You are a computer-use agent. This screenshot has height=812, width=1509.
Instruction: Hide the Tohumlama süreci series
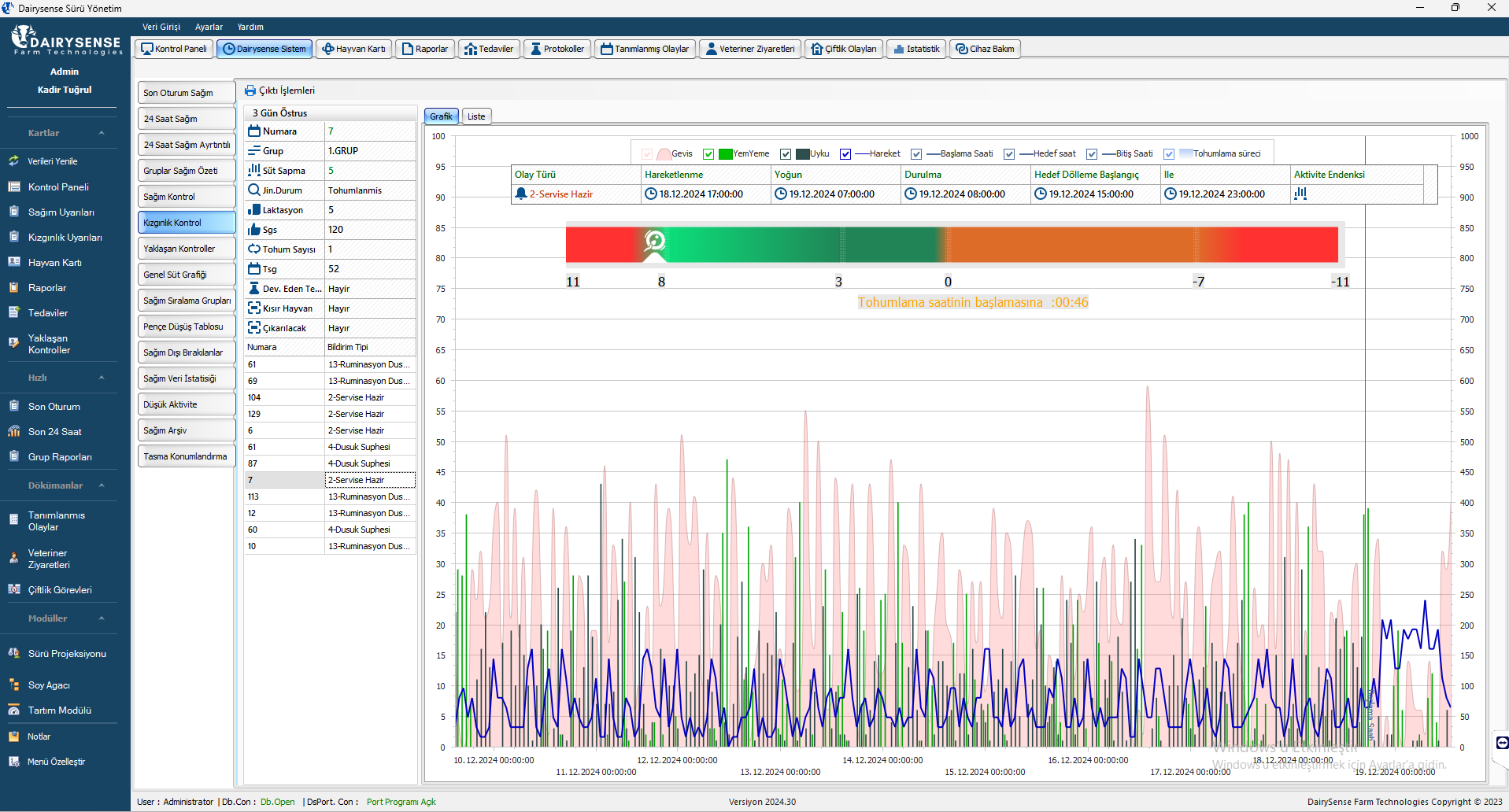click(x=1169, y=154)
